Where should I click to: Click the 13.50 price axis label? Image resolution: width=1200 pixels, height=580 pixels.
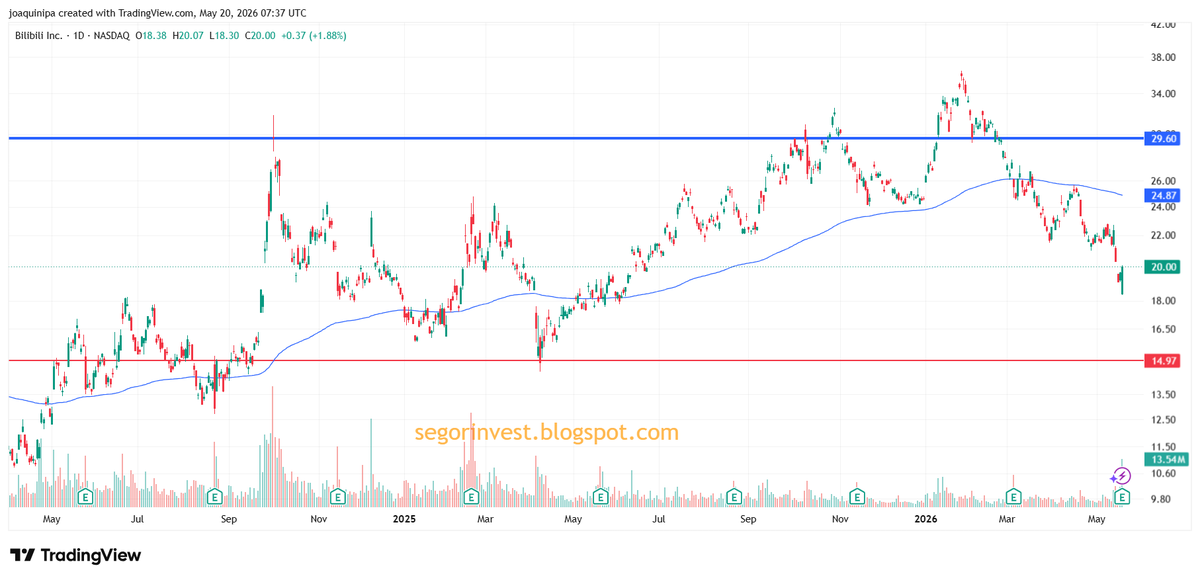tap(1163, 395)
